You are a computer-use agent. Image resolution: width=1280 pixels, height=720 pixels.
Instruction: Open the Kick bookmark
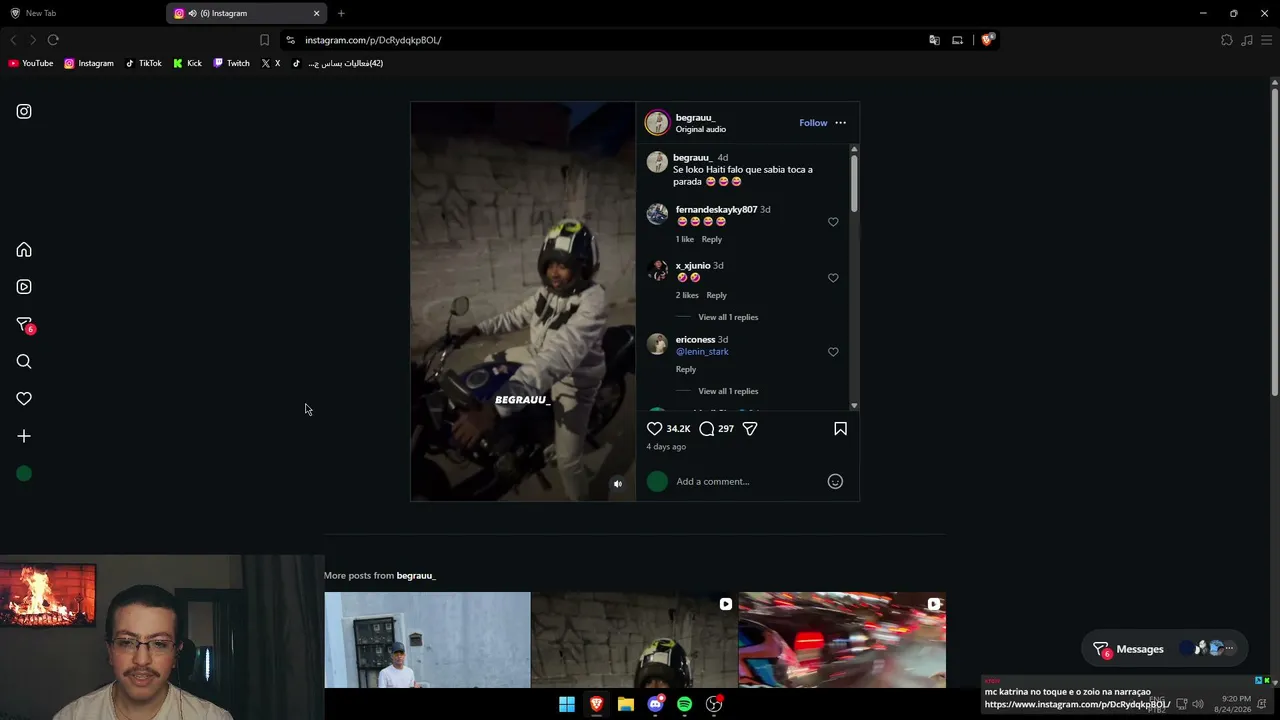click(187, 64)
